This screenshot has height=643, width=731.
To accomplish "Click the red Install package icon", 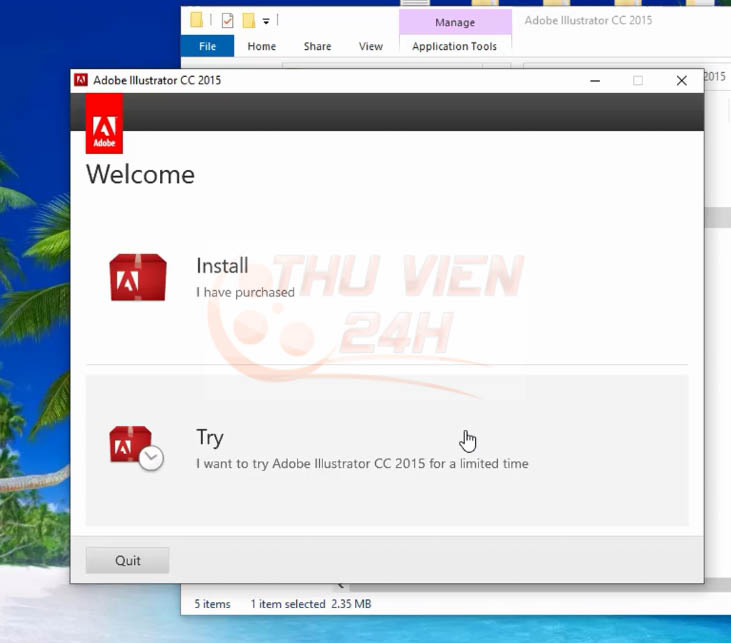I will 138,277.
